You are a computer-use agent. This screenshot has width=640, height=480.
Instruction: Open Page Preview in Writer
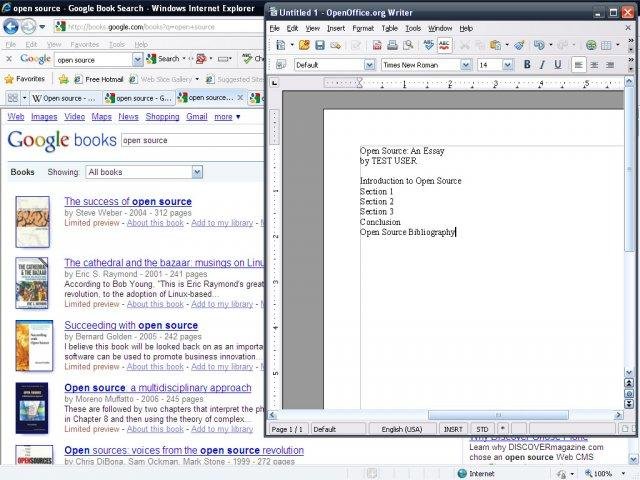click(x=408, y=45)
